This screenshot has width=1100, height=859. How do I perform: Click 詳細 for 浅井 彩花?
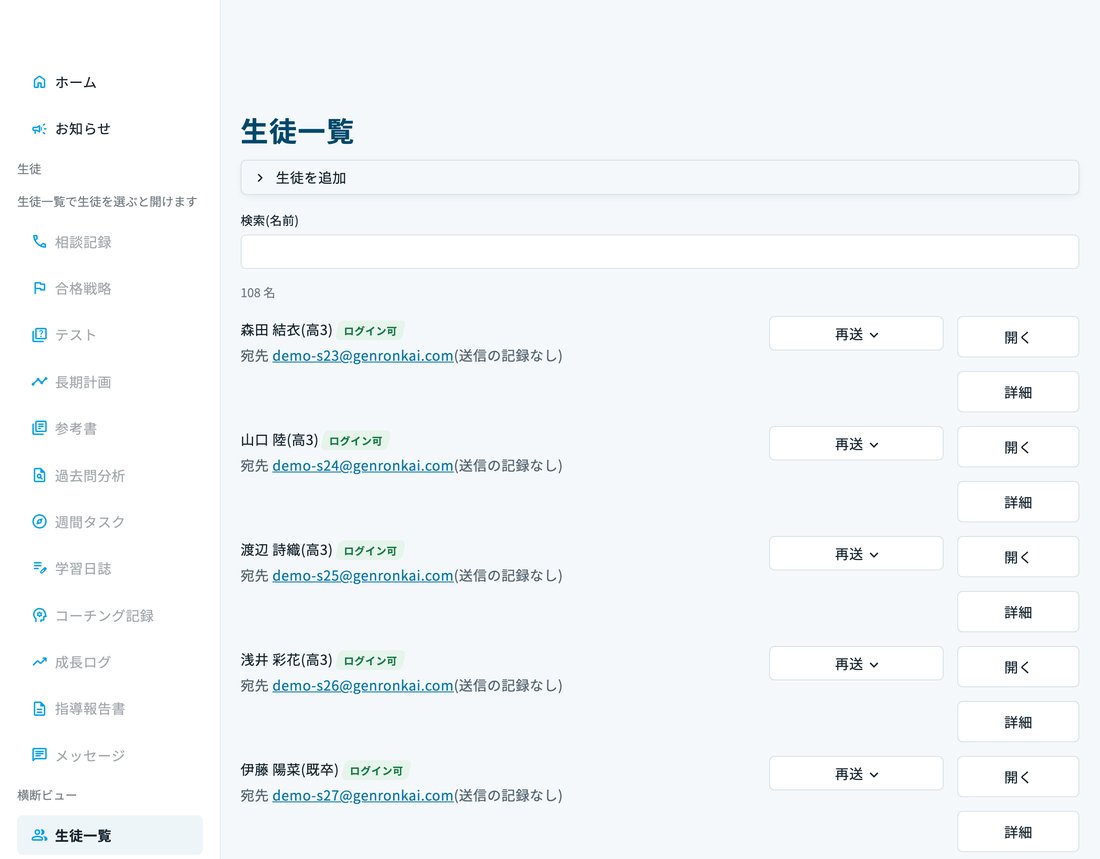(1018, 721)
